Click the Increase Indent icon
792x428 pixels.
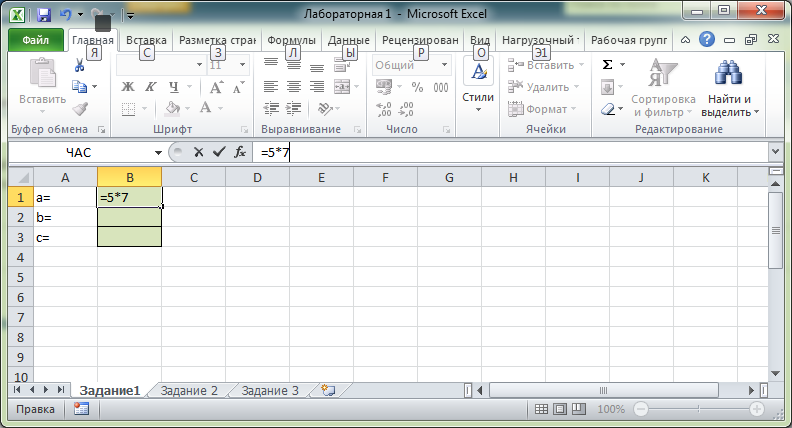click(x=293, y=108)
